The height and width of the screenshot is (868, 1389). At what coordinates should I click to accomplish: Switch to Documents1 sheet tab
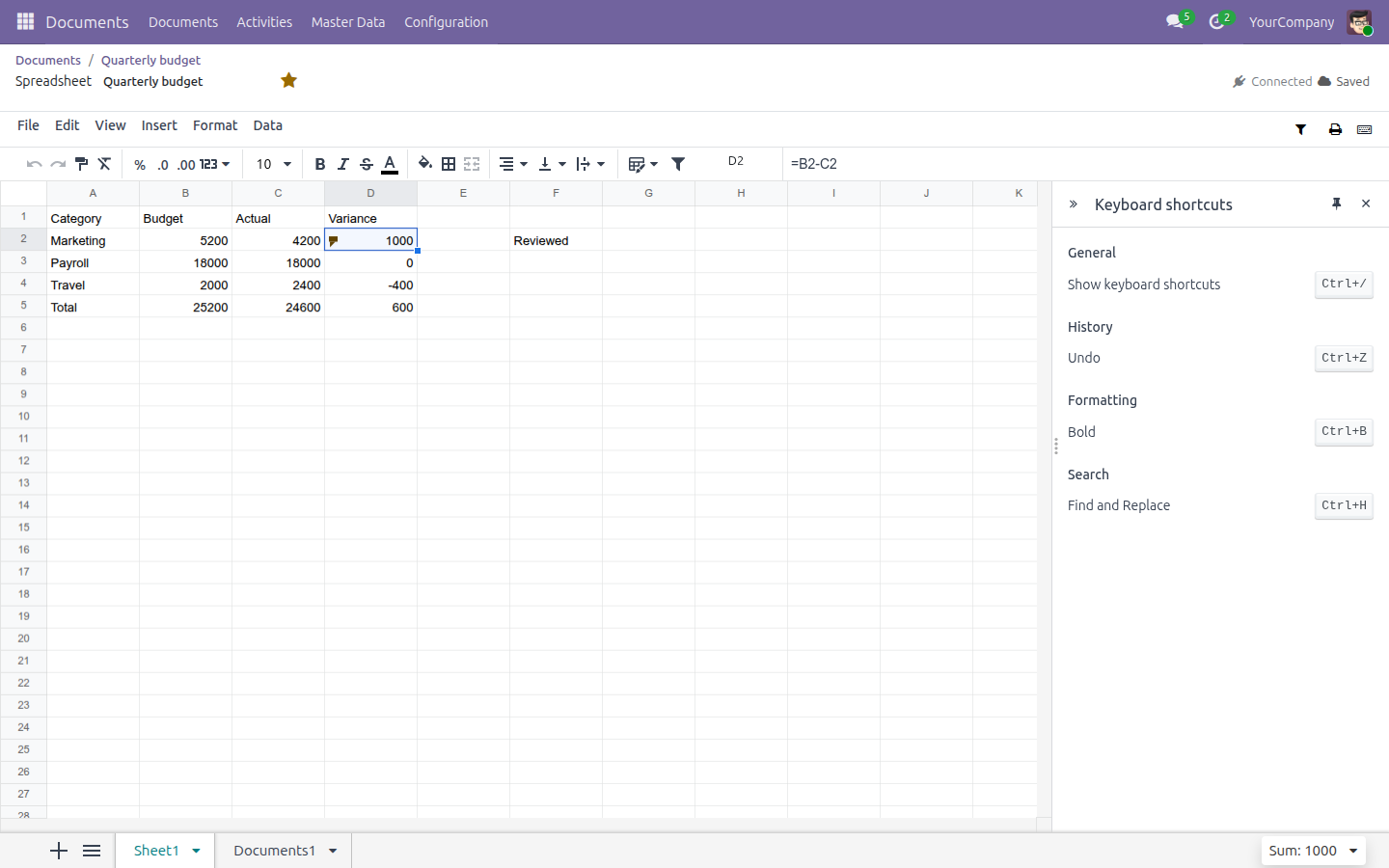[274, 851]
